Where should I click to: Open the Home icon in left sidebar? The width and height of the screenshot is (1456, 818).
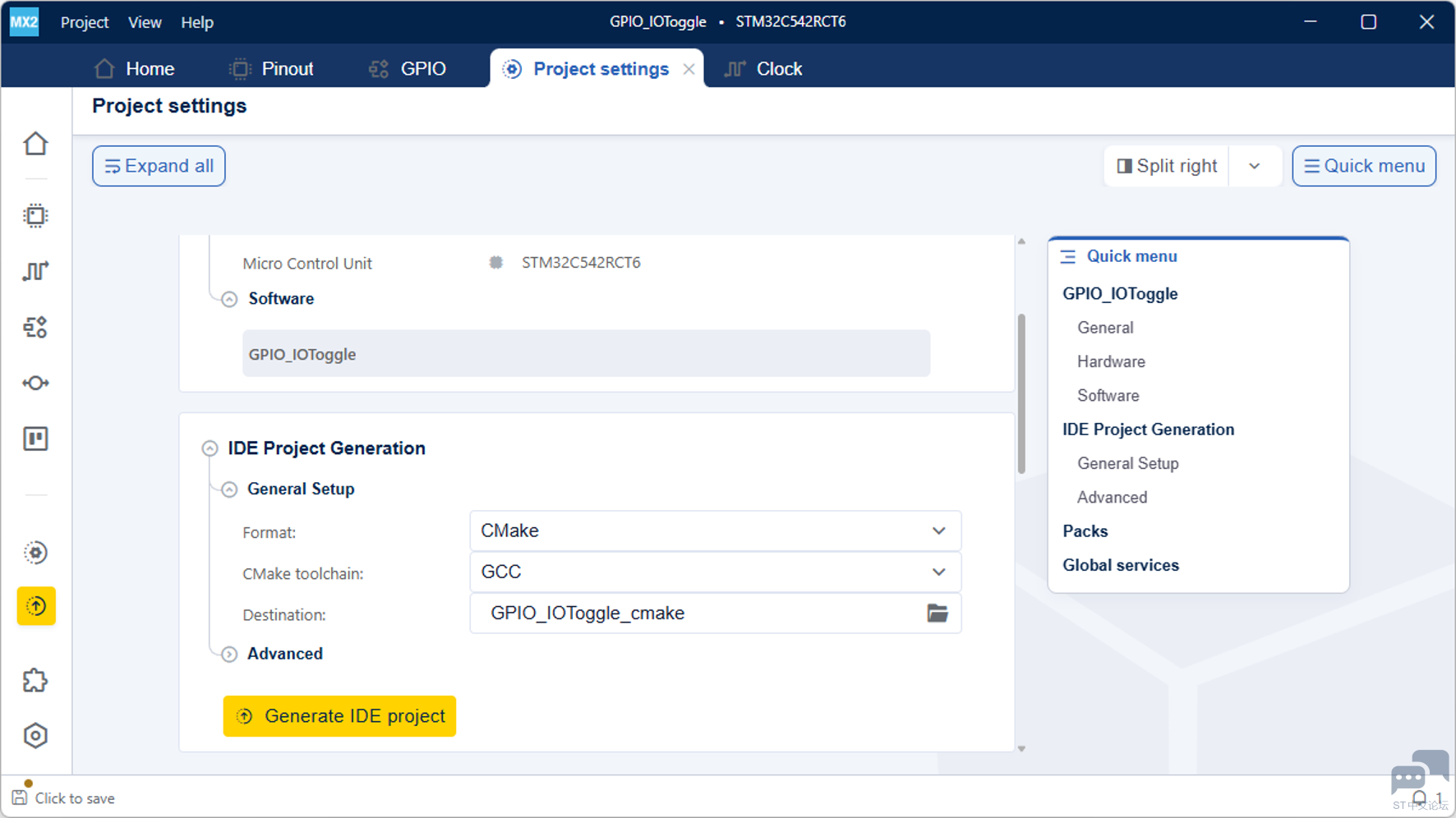[35, 144]
